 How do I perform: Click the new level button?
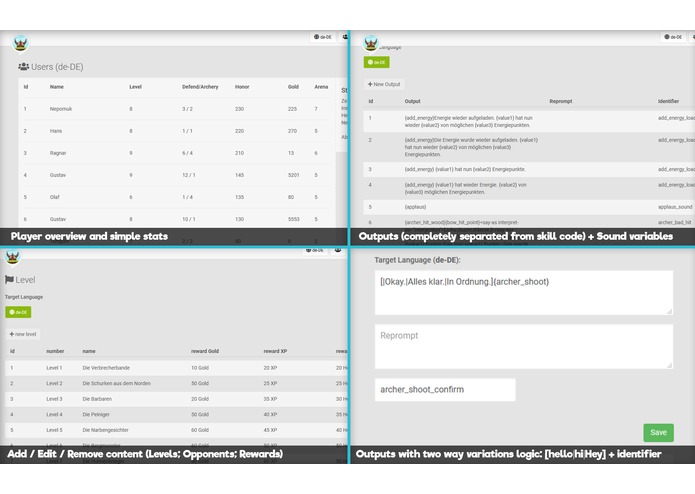coord(23,334)
